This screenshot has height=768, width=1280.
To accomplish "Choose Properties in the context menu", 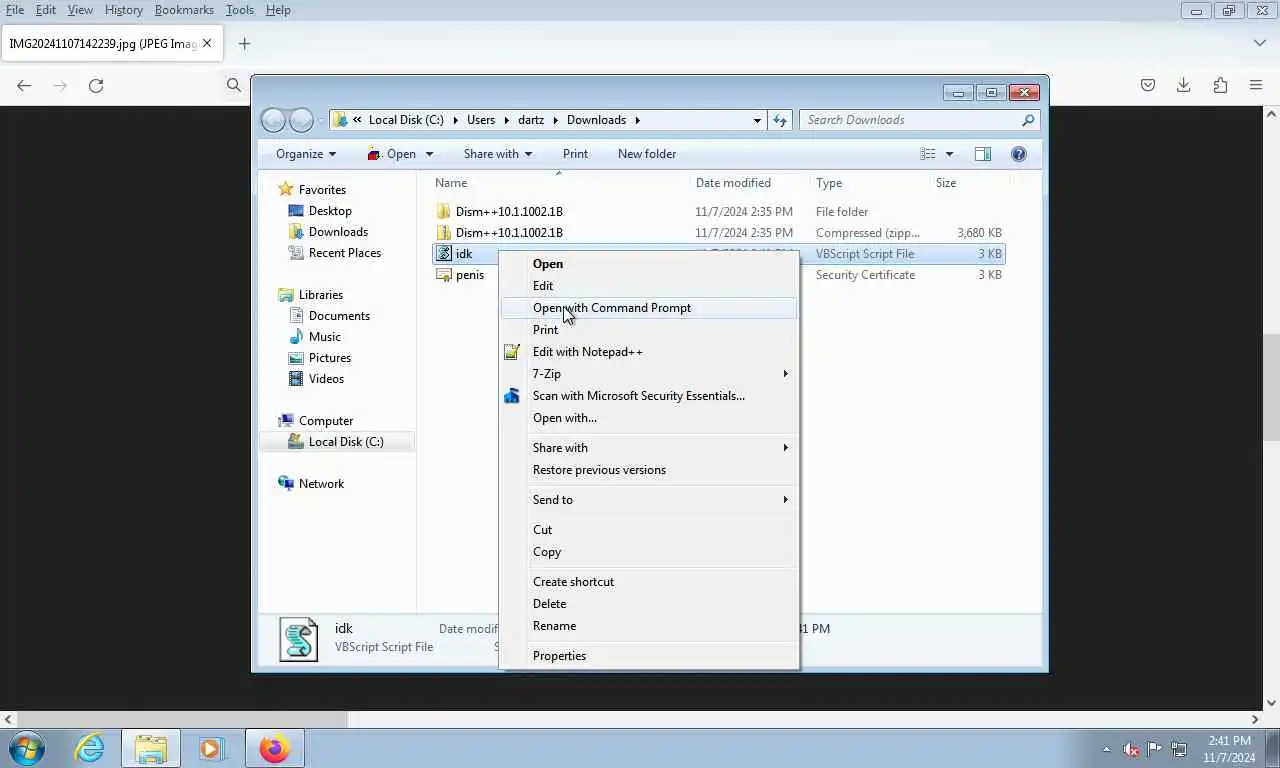I will [x=649, y=656].
